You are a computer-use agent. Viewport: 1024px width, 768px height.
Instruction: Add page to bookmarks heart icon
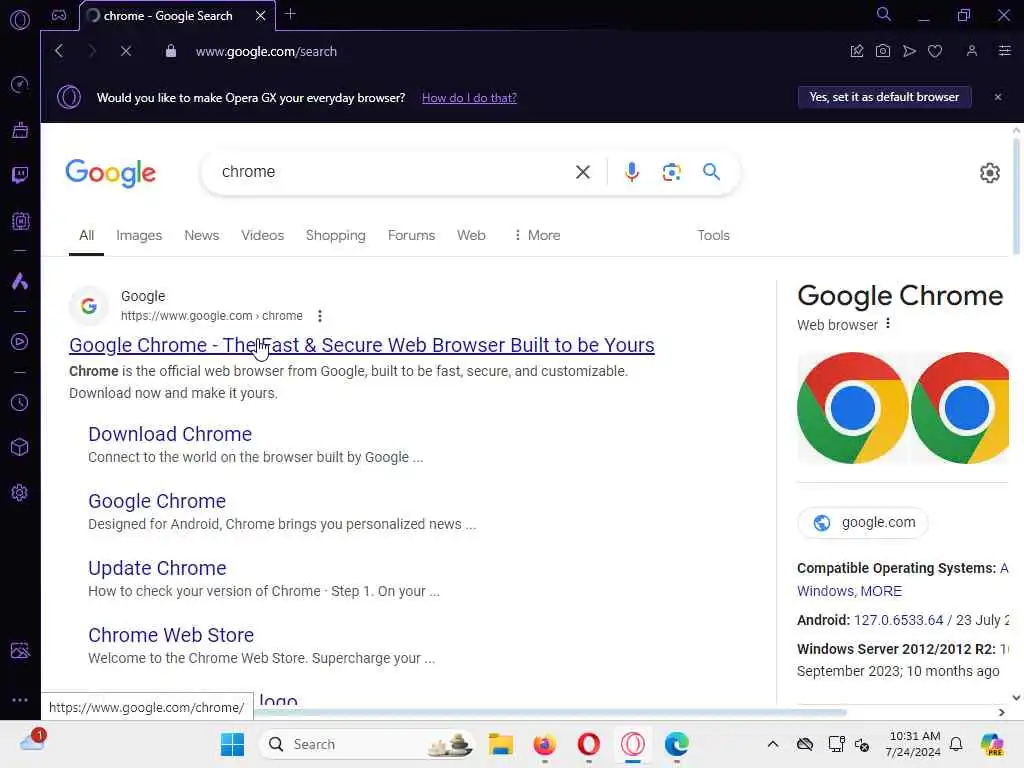[935, 51]
